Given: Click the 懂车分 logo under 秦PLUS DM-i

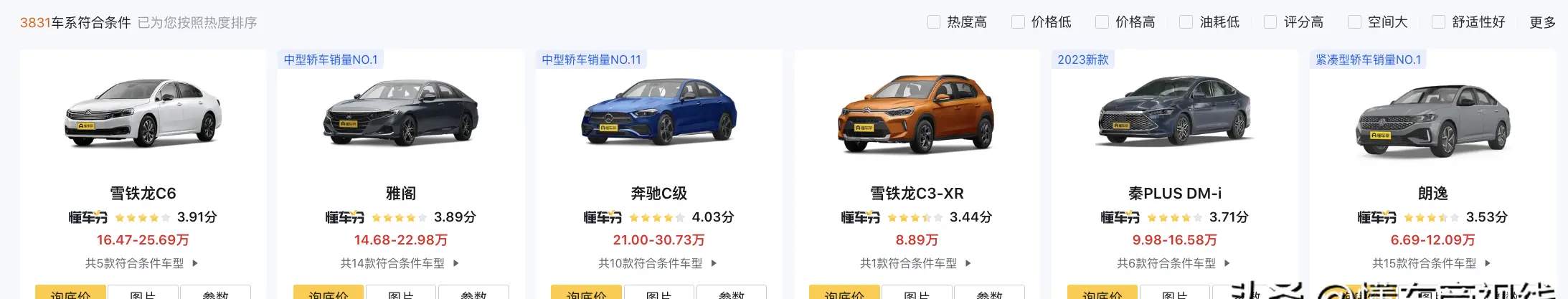Looking at the screenshot, I should coord(1120,217).
